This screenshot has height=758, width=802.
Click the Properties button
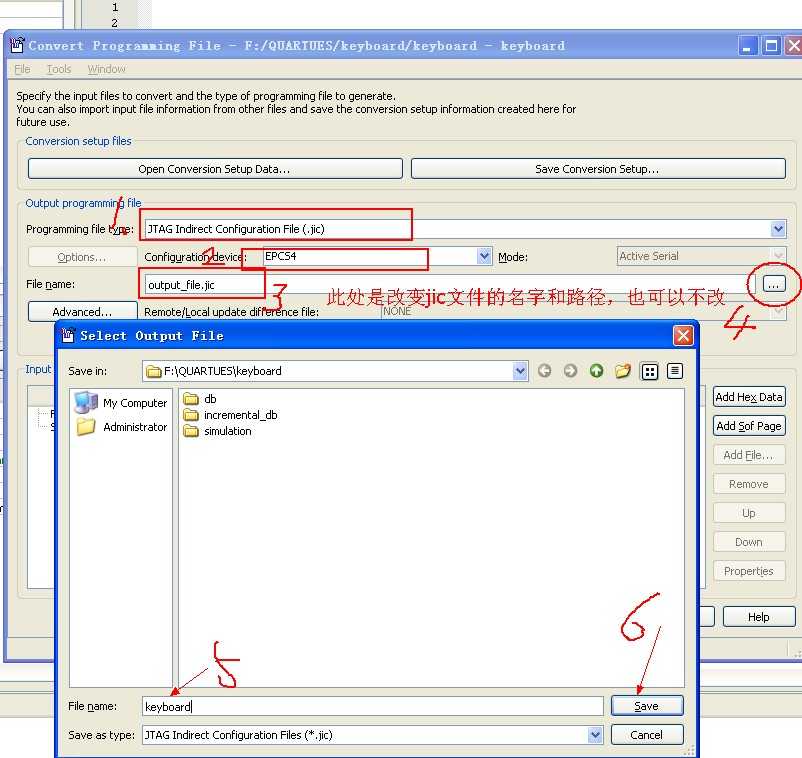tap(749, 571)
